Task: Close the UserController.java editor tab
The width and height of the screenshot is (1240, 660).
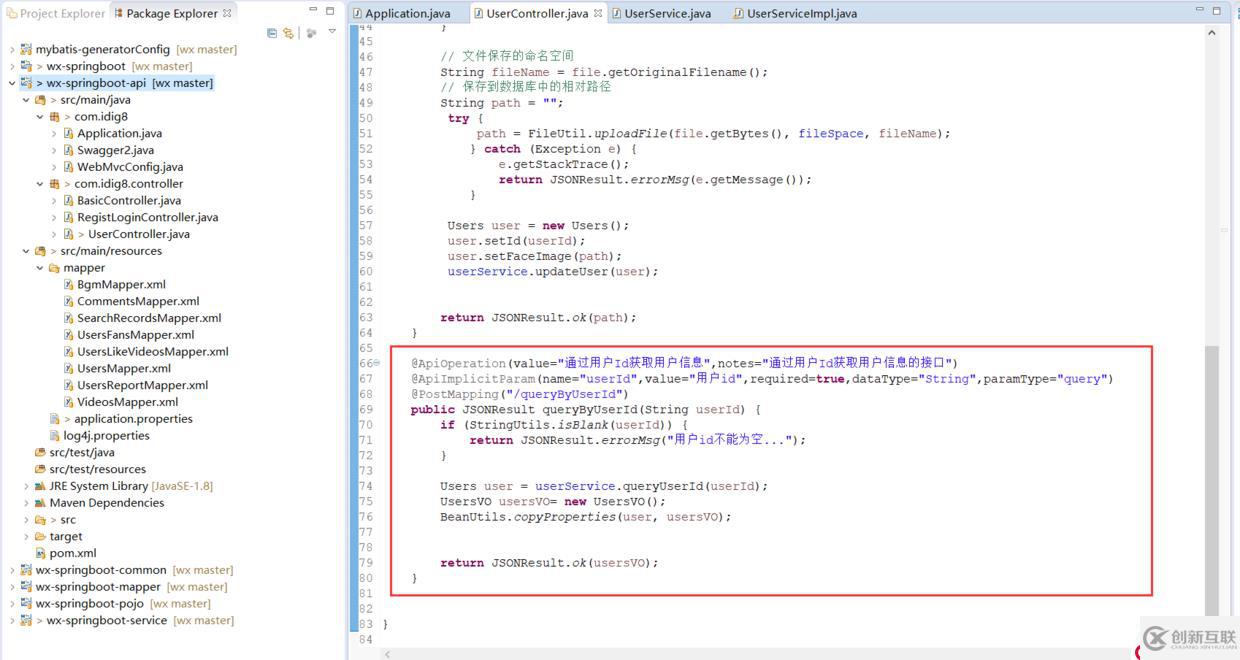Action: (x=598, y=13)
